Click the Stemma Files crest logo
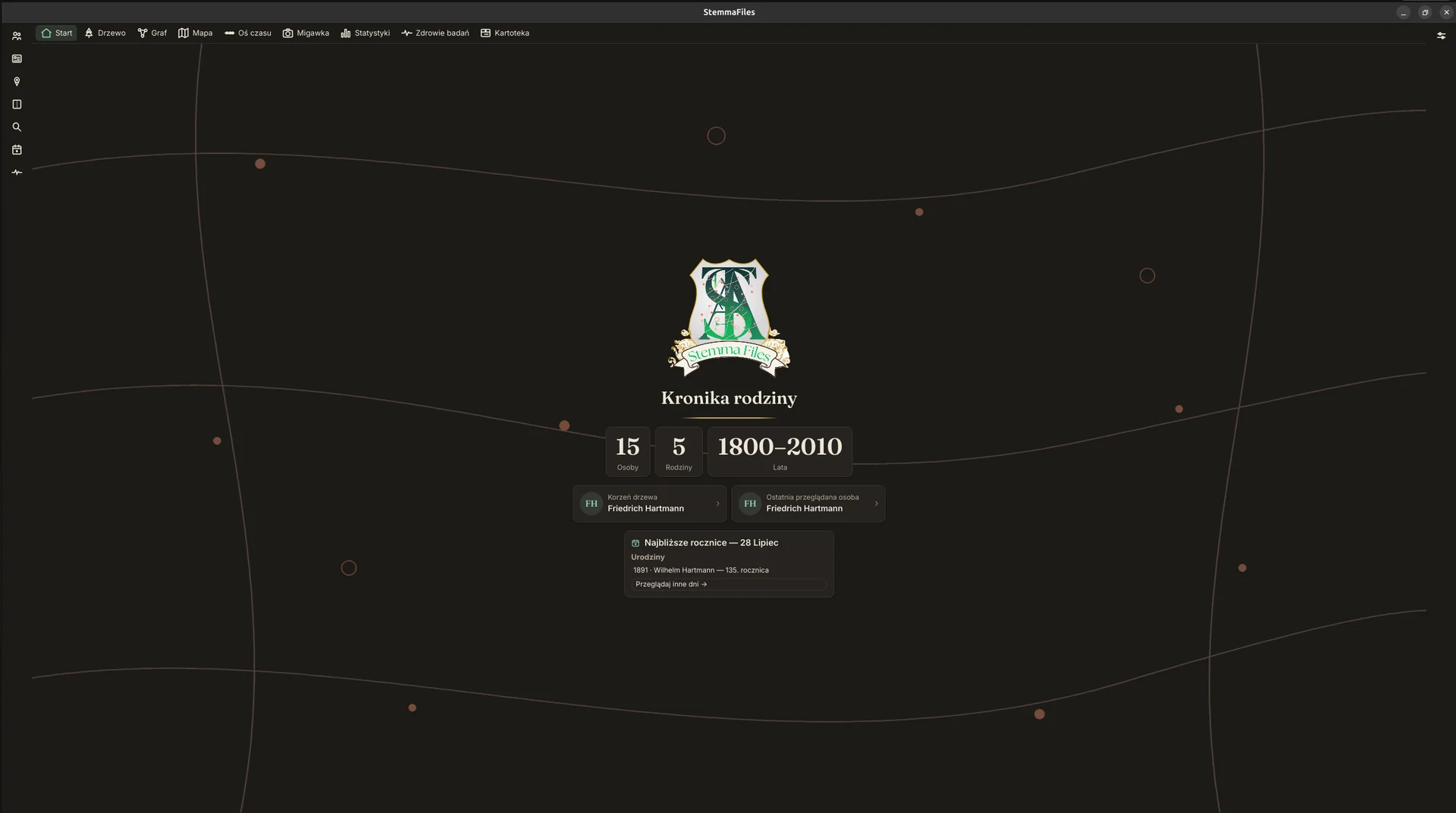1456x813 pixels. (729, 317)
